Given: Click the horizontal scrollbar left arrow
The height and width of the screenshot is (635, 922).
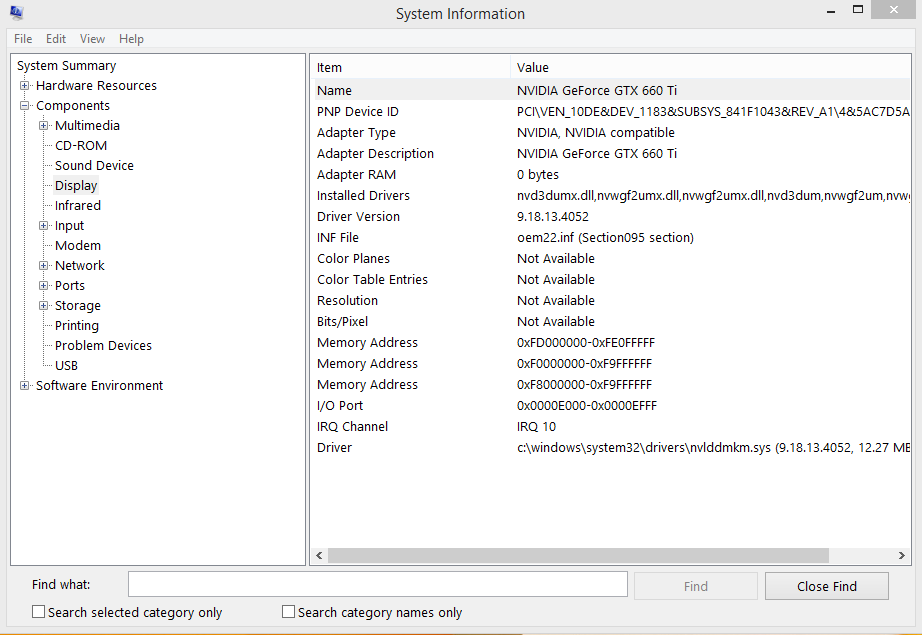Looking at the screenshot, I should pos(319,555).
